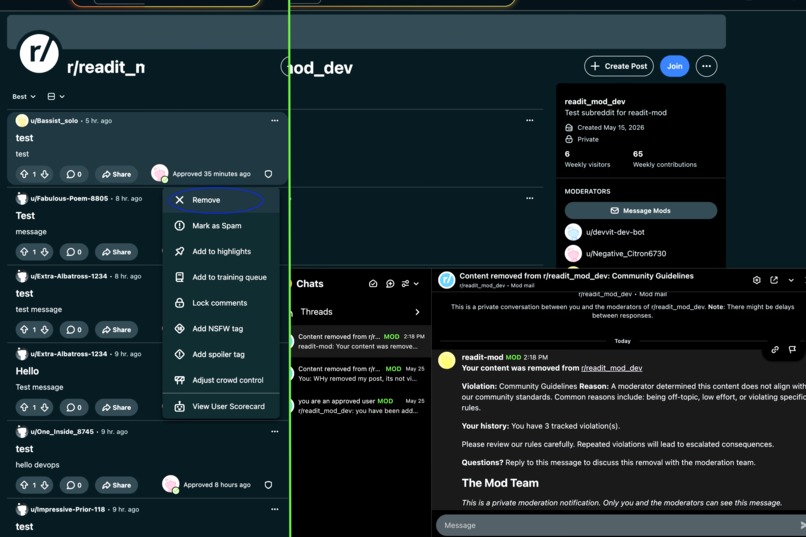Open 'WHy removed my post' chat thread
Viewport: 806px width, 537px height.
click(361, 374)
